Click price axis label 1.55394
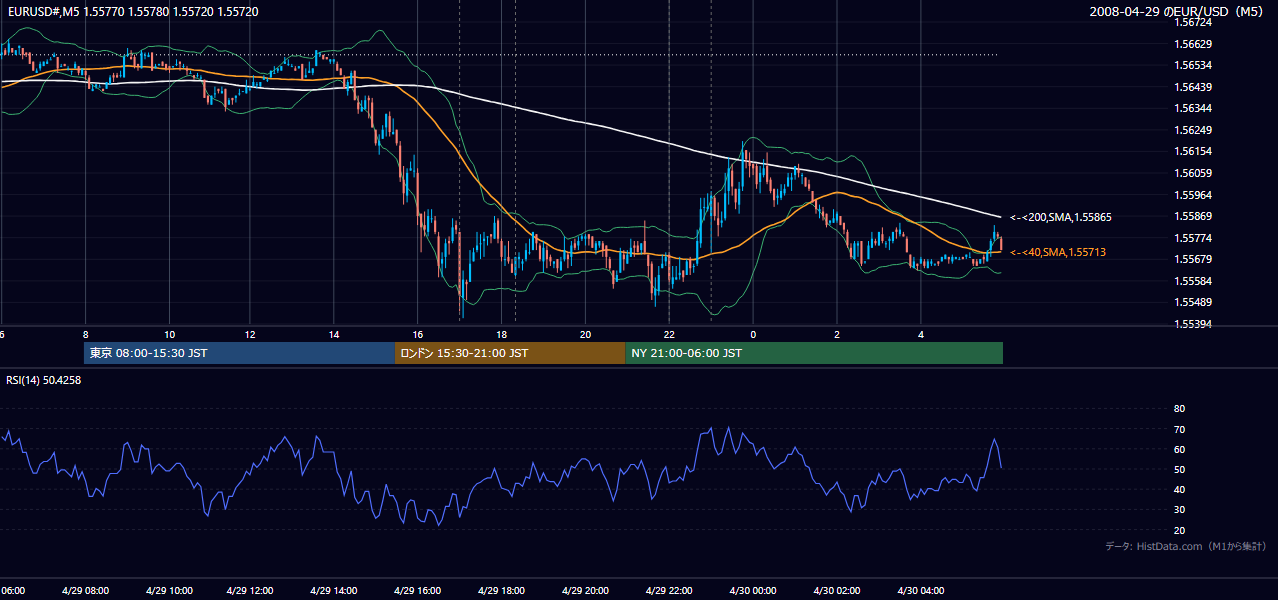 tap(1191, 324)
